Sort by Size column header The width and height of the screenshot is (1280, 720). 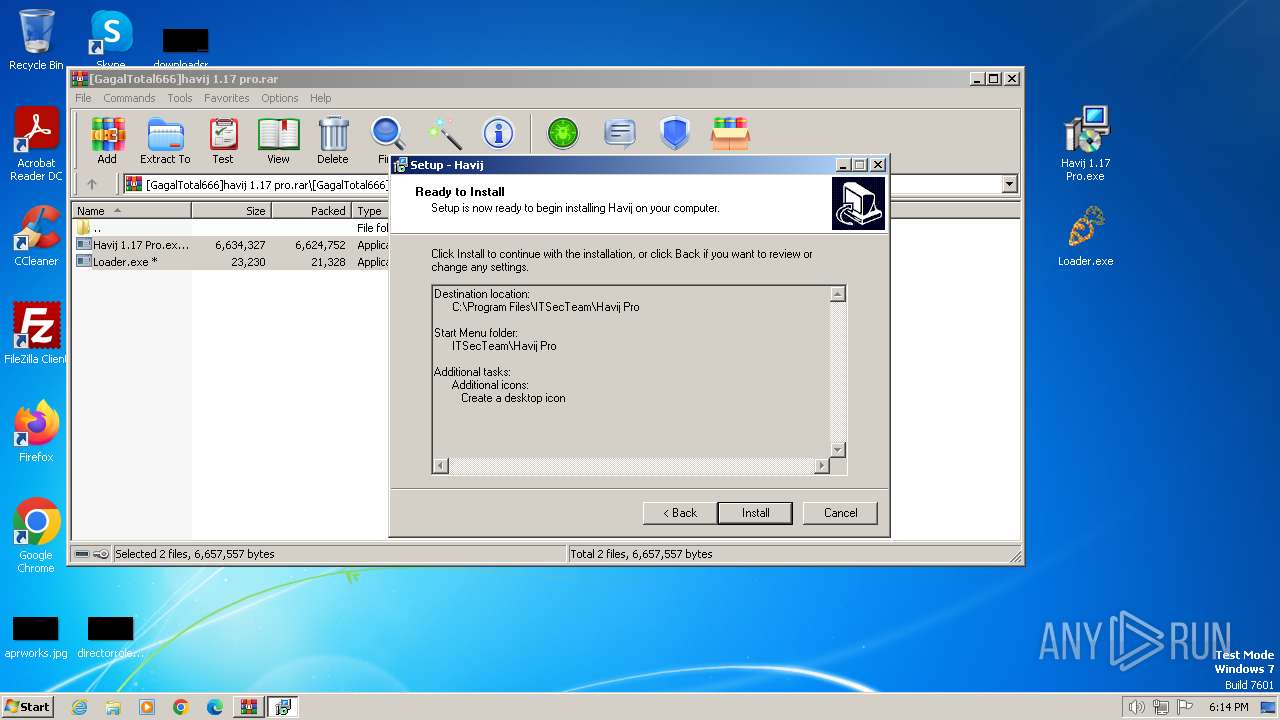[231, 211]
